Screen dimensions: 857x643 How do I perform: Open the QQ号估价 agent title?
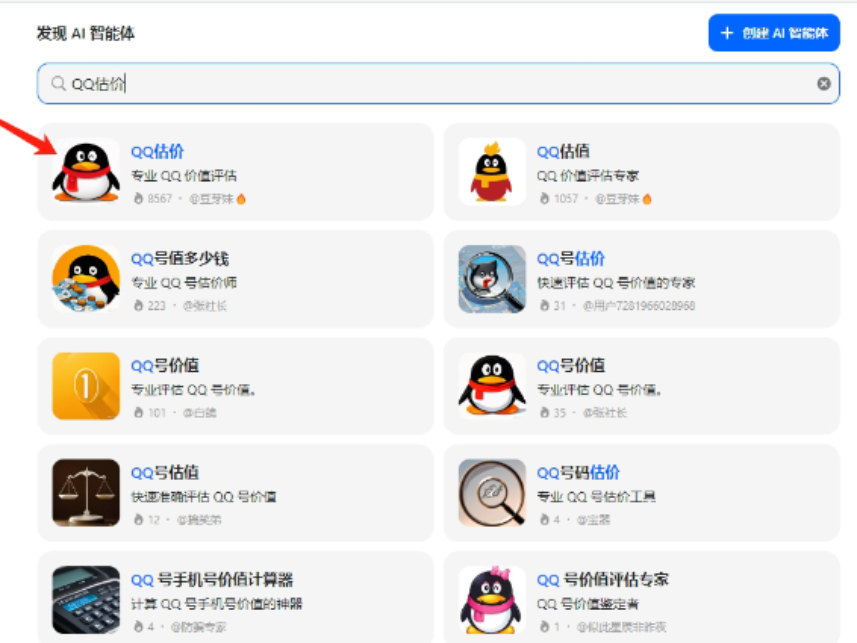pos(571,258)
